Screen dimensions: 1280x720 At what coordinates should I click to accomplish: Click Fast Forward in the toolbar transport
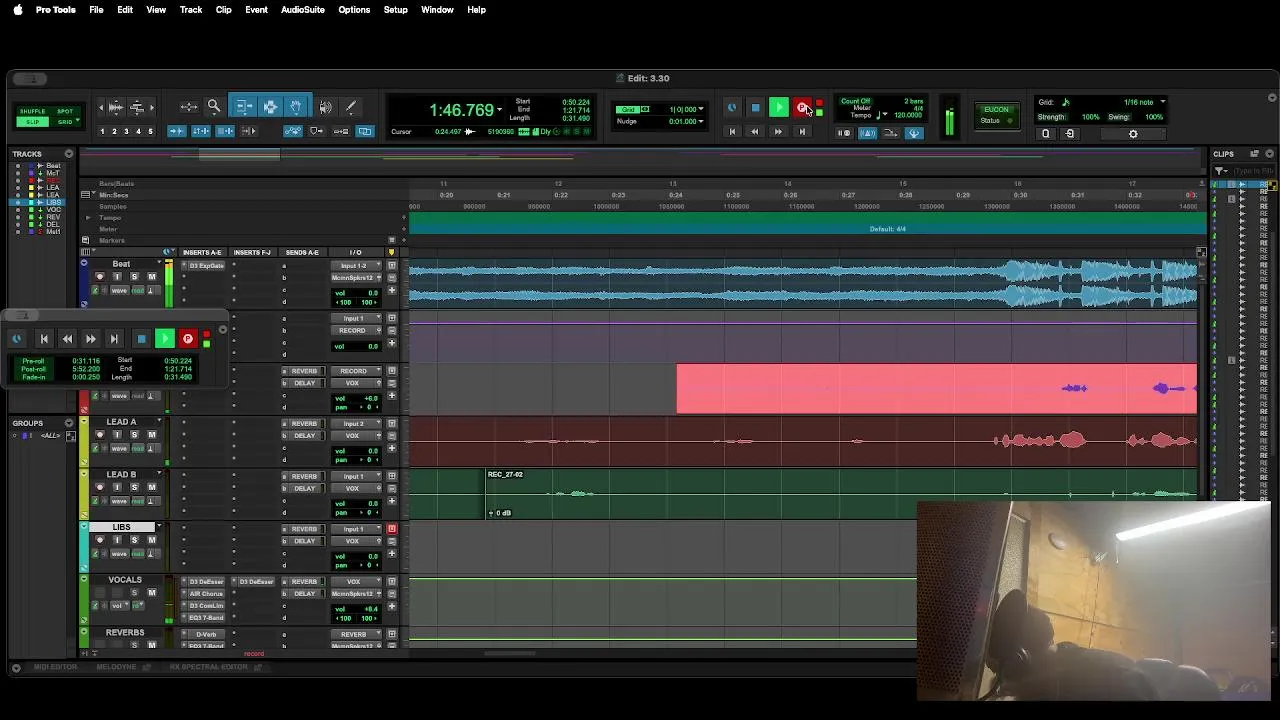point(778,132)
